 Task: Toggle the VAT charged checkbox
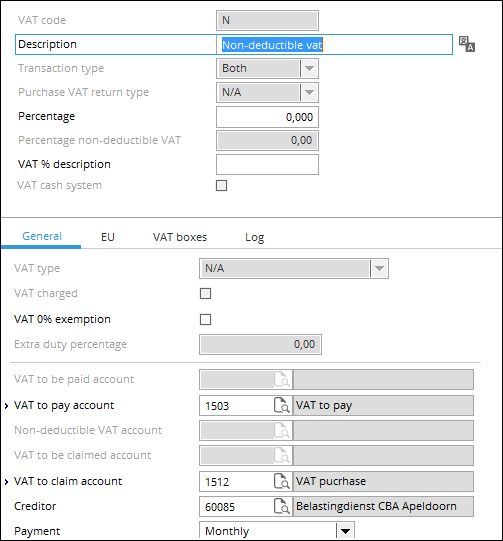point(205,294)
